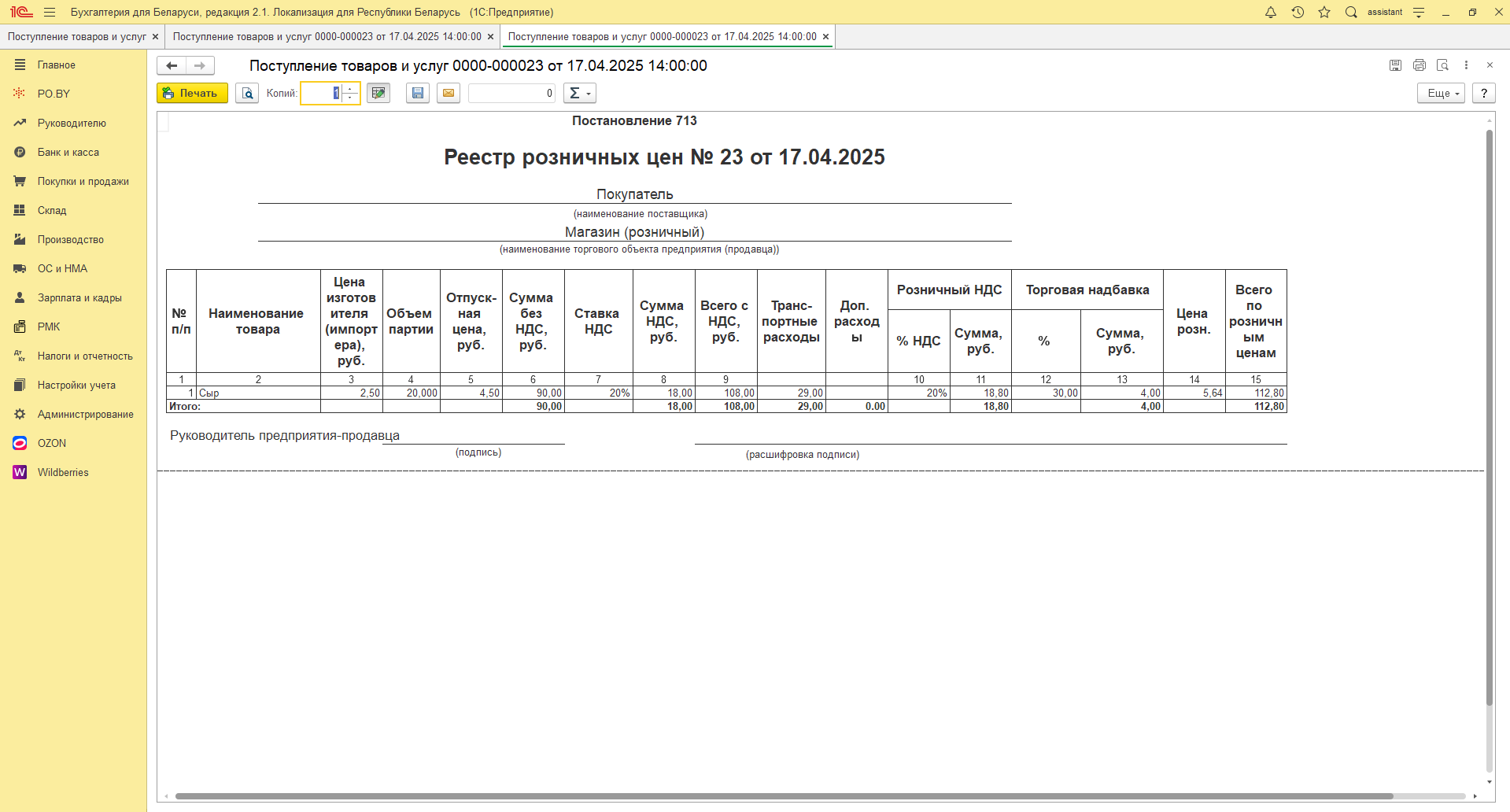Open notifications bell icon
Image resolution: width=1510 pixels, height=812 pixels.
1271,13
